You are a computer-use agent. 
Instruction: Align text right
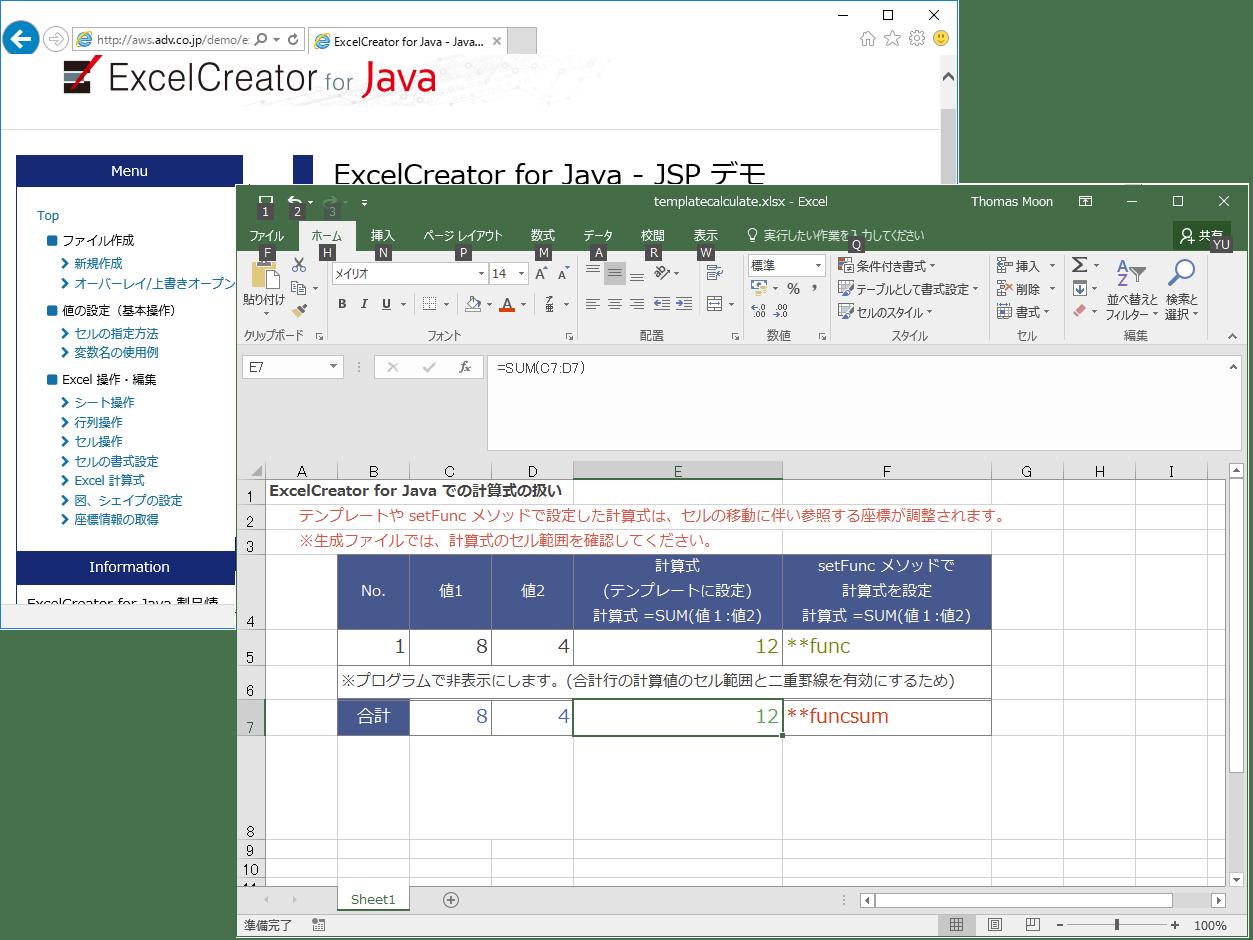[x=637, y=304]
